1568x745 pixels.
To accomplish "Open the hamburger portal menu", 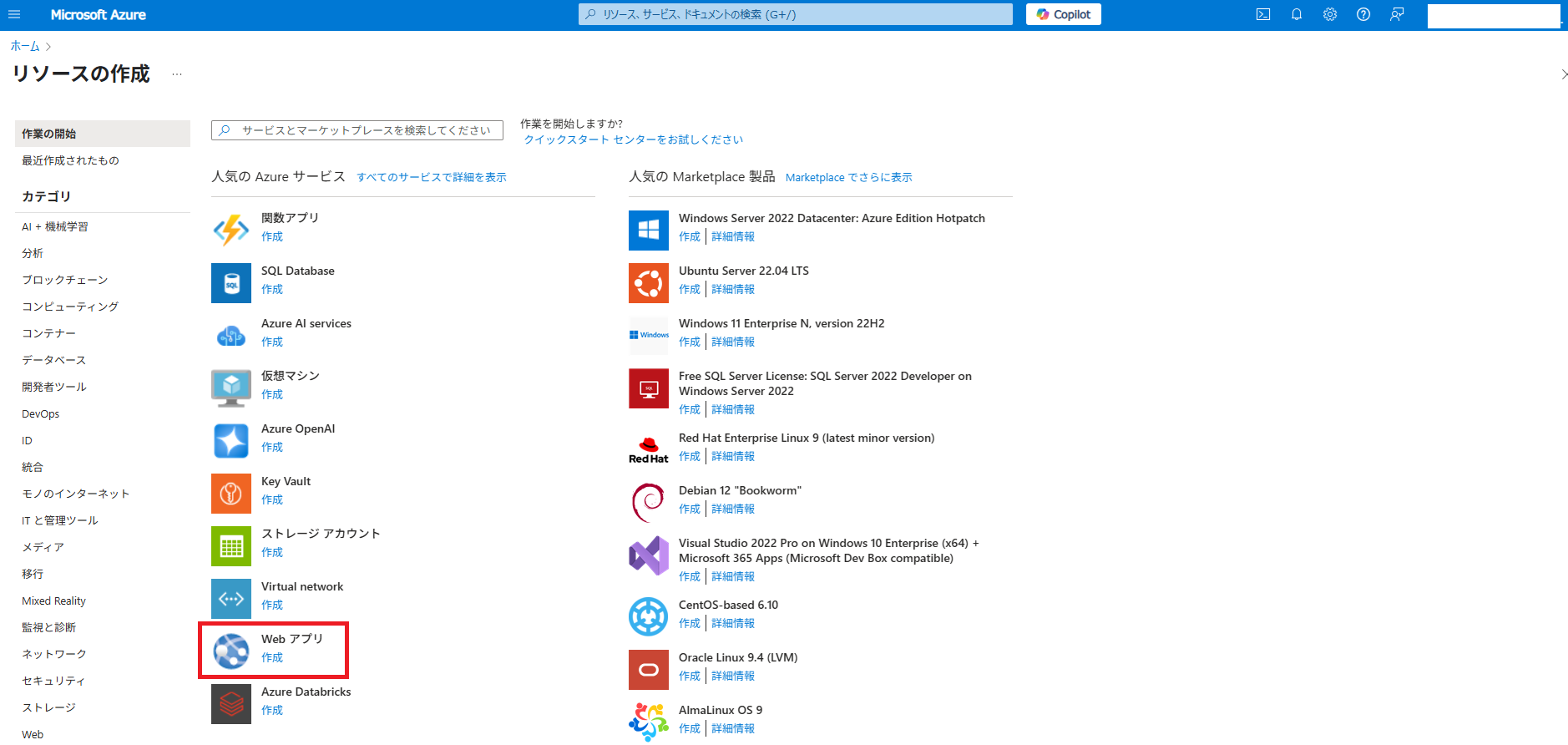I will click(14, 14).
